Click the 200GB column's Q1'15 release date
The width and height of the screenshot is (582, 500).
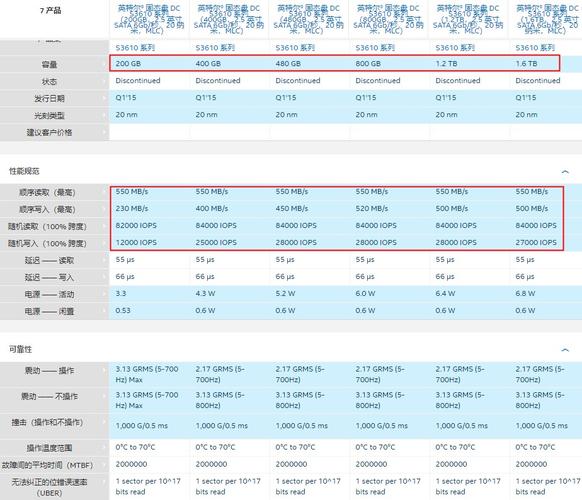click(x=126, y=98)
